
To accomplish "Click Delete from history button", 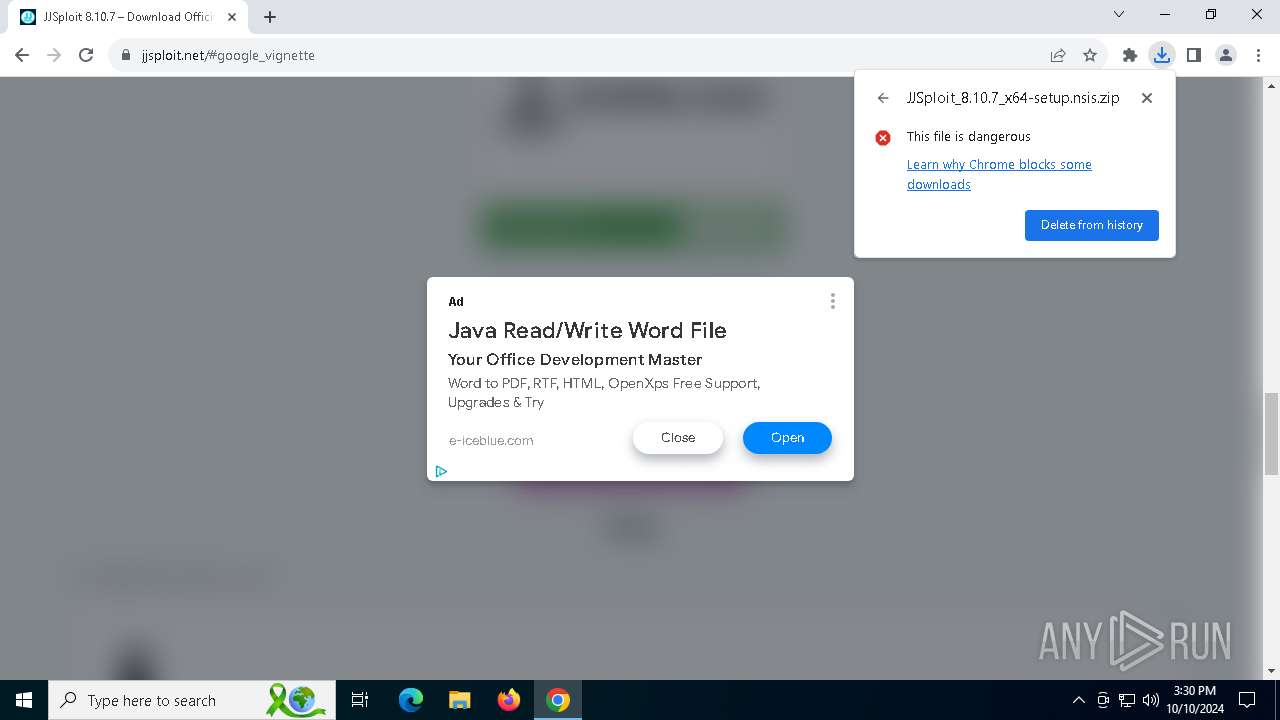I will 1092,225.
